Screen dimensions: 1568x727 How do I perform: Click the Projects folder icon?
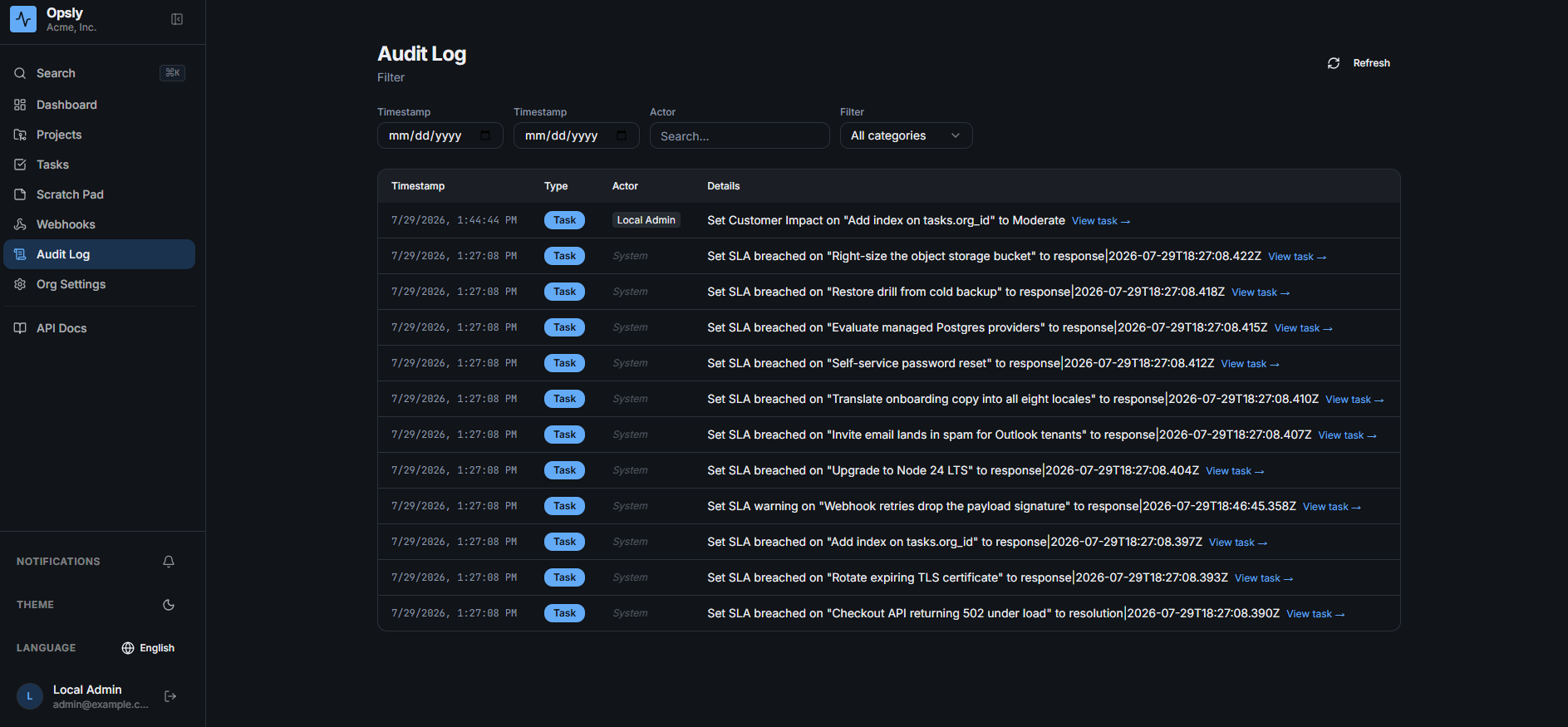coord(20,135)
